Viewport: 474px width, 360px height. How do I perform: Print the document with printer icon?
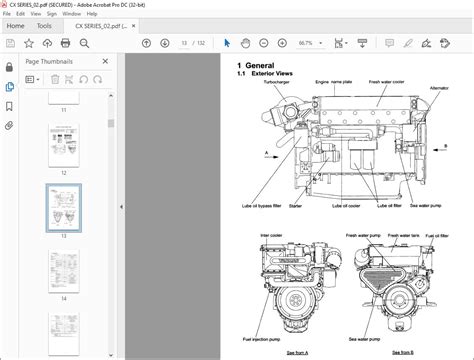tap(66, 43)
